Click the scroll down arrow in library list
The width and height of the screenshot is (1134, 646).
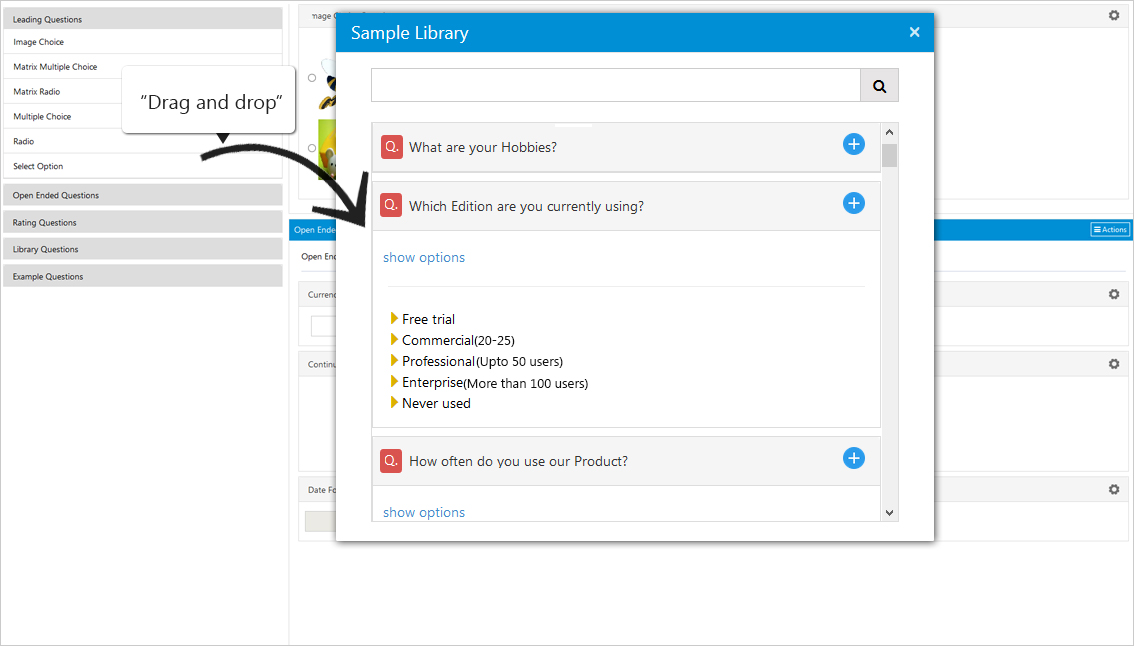coord(890,513)
